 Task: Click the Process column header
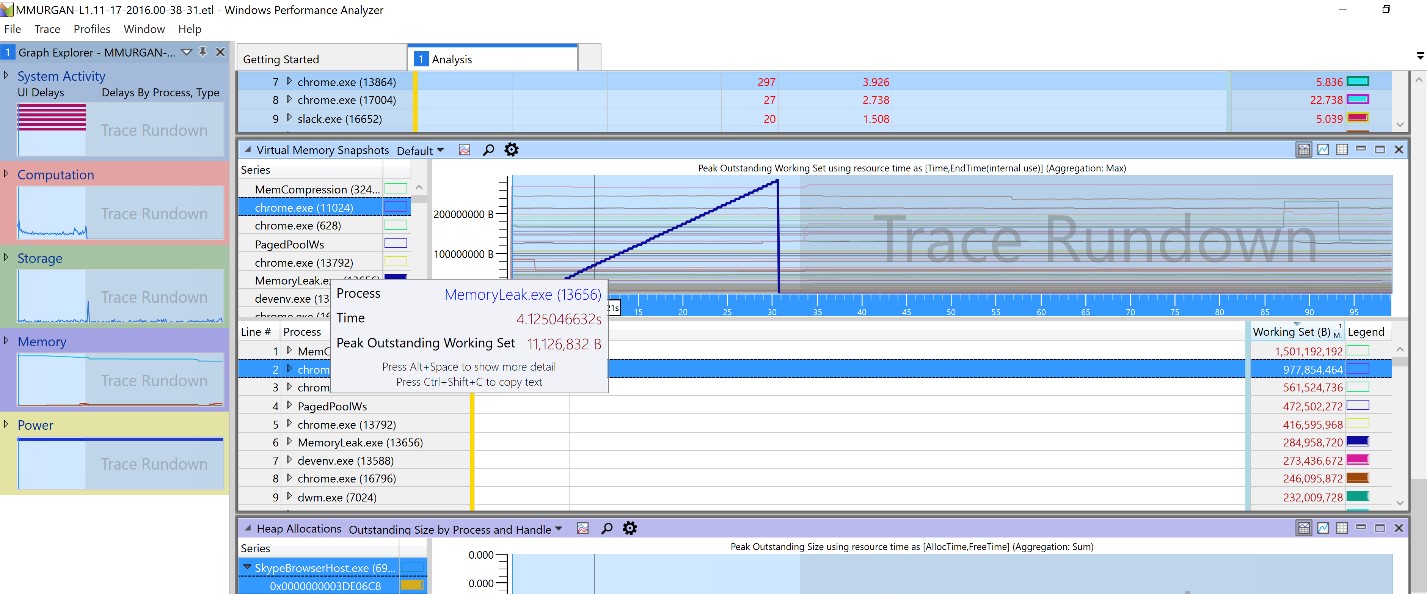click(302, 332)
